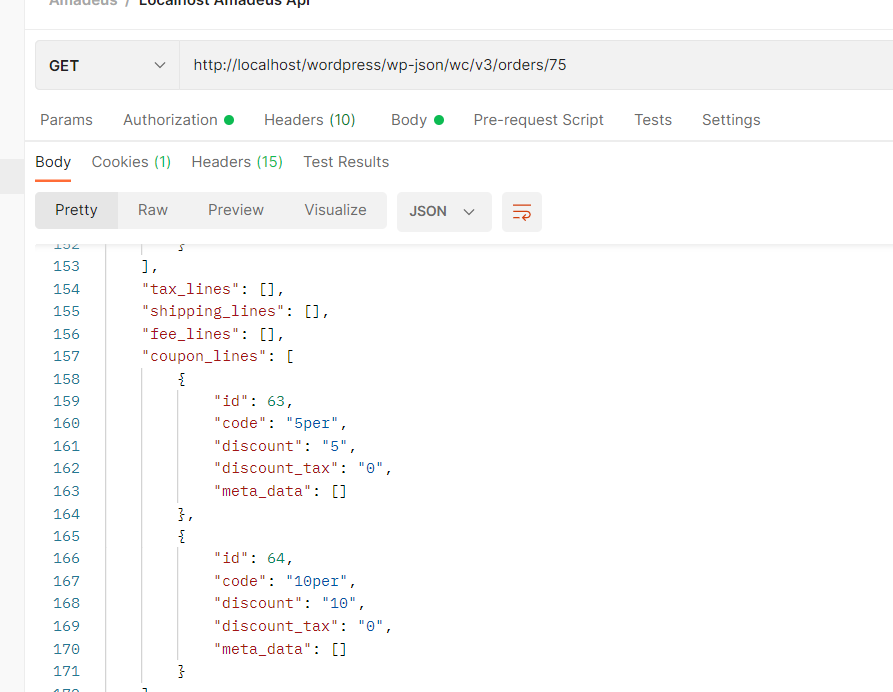Switch to the Preview response view
The width and height of the screenshot is (893, 692).
pyautogui.click(x=235, y=210)
